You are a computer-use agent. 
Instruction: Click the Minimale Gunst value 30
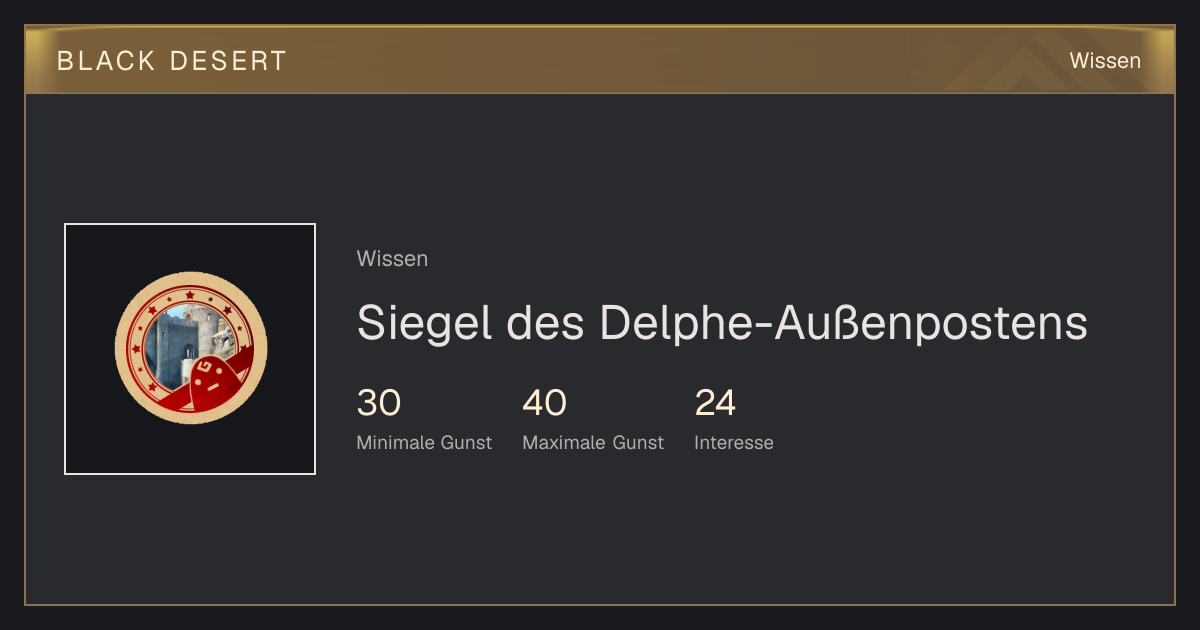[379, 403]
